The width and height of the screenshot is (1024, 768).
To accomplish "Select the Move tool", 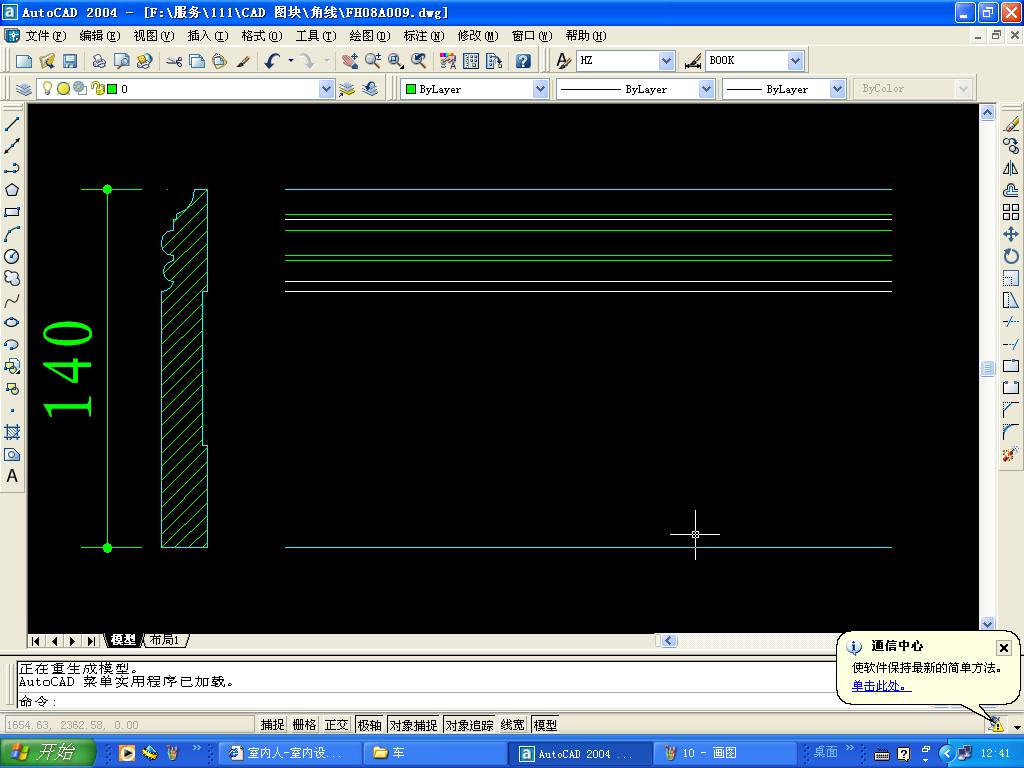I will (1011, 234).
